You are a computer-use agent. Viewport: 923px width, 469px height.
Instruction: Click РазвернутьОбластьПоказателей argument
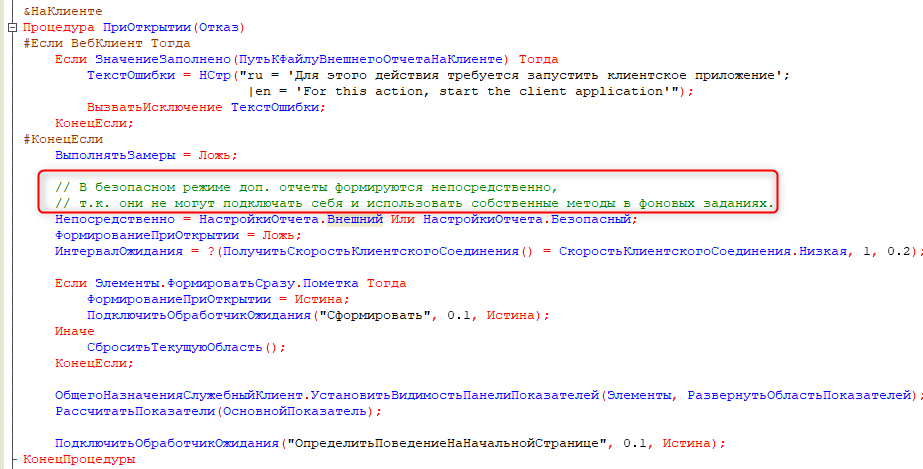pyautogui.click(x=799, y=395)
